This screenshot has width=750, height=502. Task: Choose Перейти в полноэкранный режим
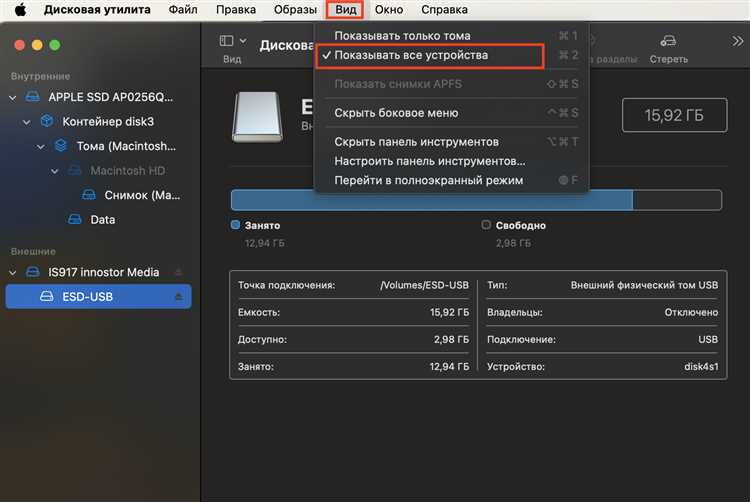click(x=452, y=180)
